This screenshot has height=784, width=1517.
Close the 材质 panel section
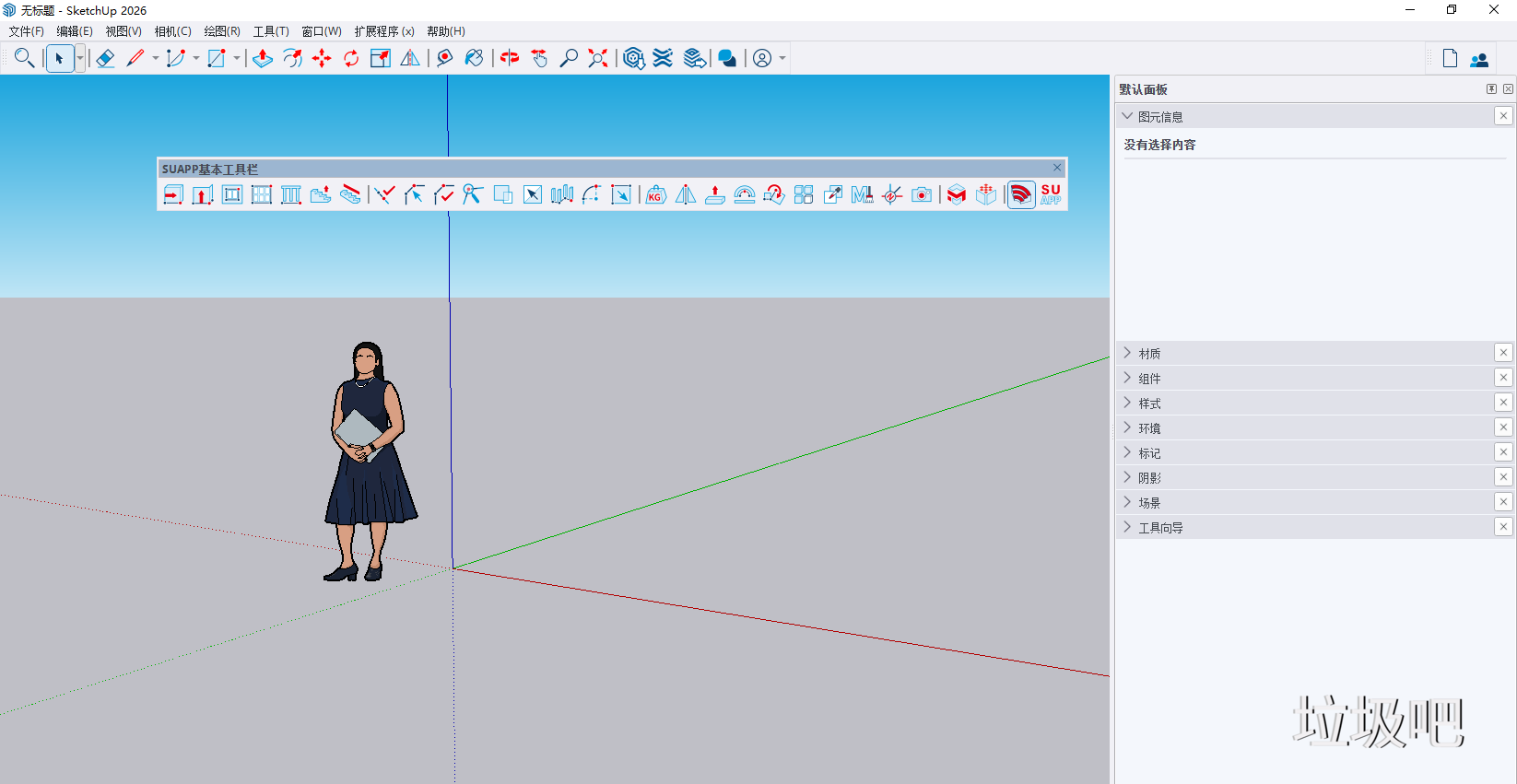point(1503,353)
